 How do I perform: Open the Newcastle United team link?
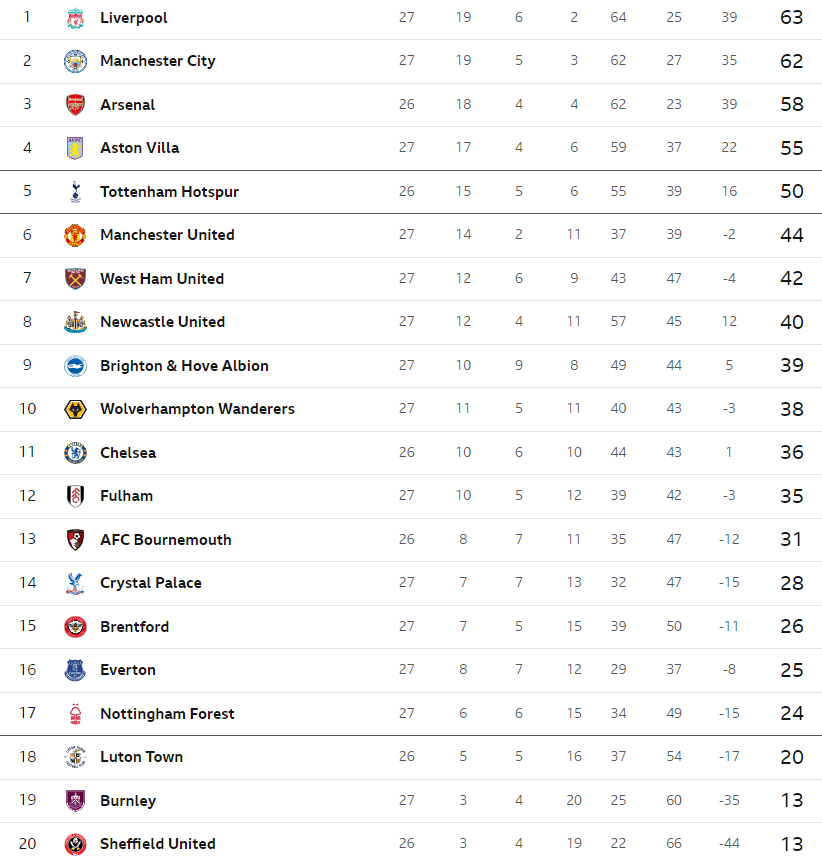point(163,322)
